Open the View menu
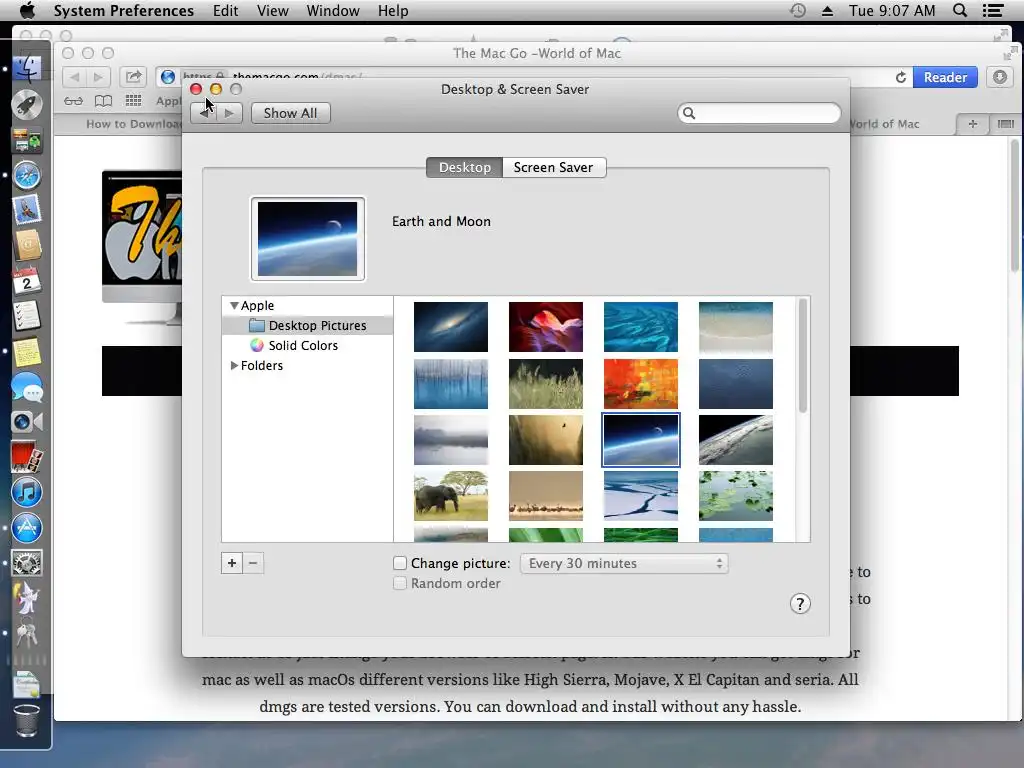The width and height of the screenshot is (1024, 768). [272, 10]
